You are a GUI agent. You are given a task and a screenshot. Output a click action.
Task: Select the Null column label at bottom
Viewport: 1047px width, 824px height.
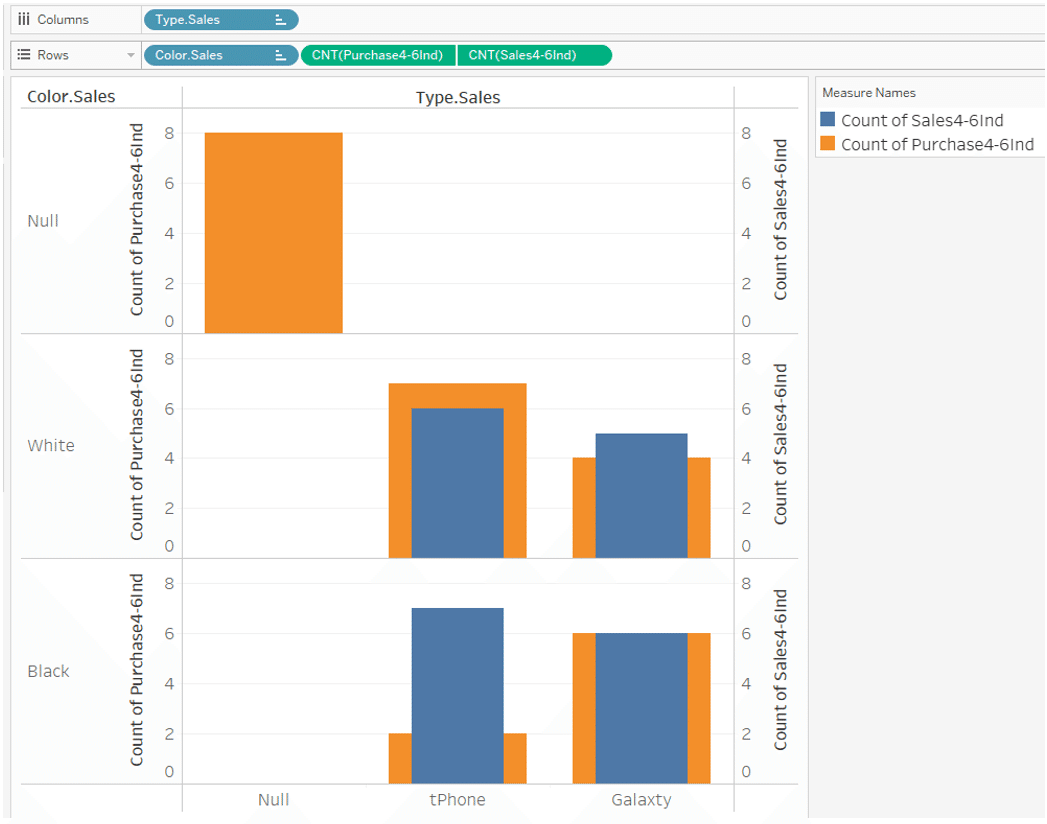click(274, 799)
